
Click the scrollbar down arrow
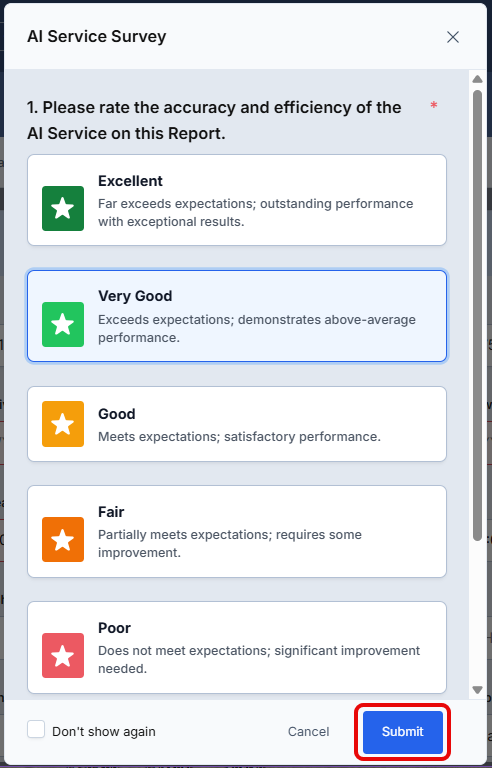[x=477, y=690]
